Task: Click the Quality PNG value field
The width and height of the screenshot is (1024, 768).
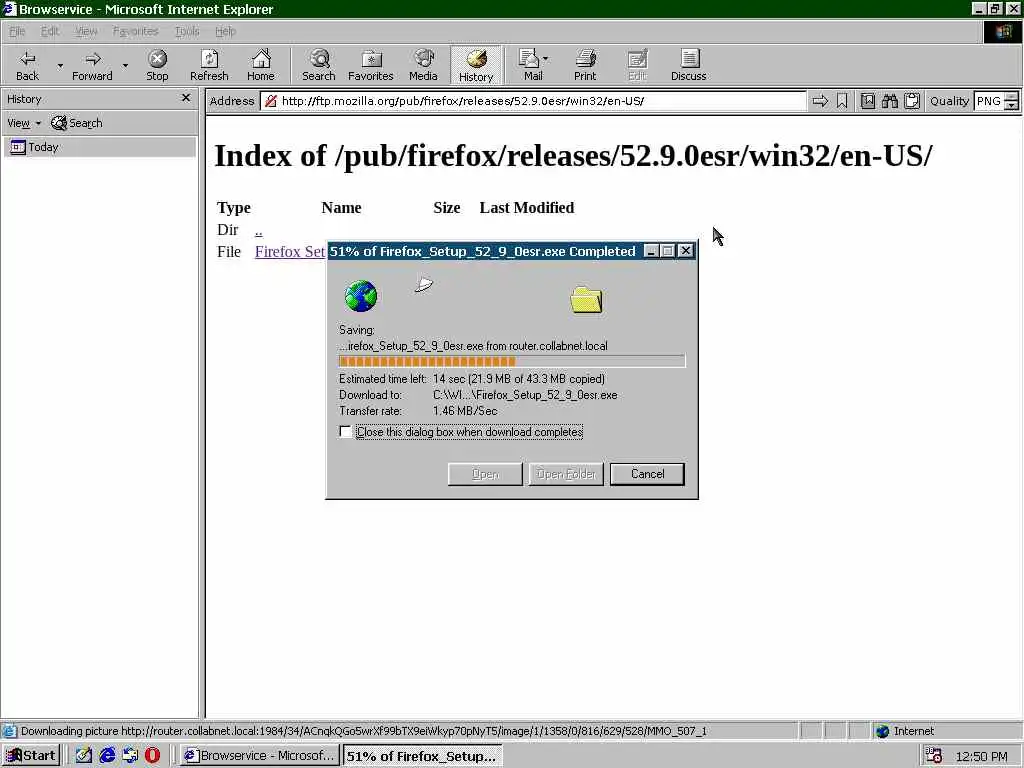Action: point(989,101)
